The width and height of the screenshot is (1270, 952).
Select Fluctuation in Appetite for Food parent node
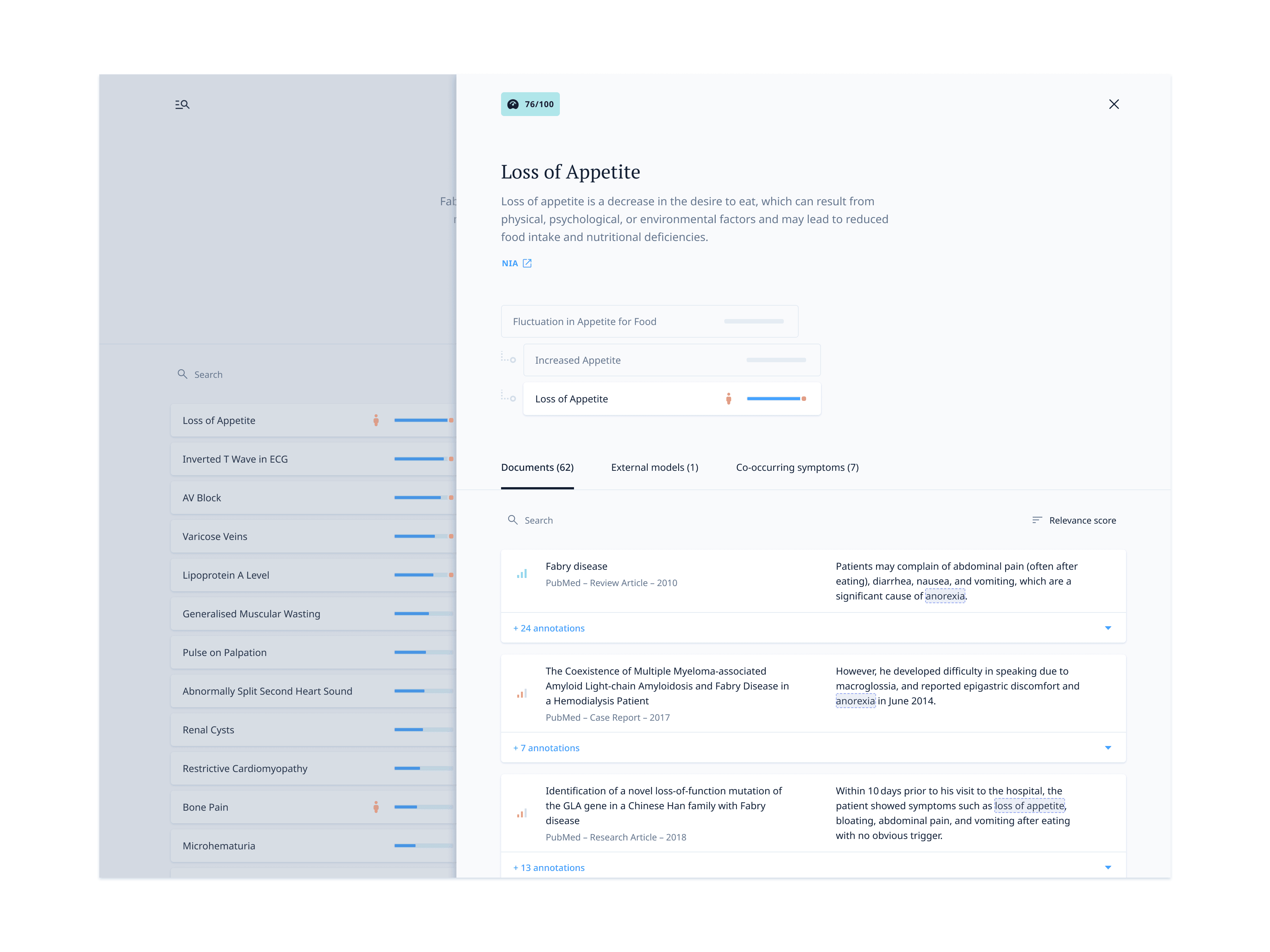tap(649, 321)
